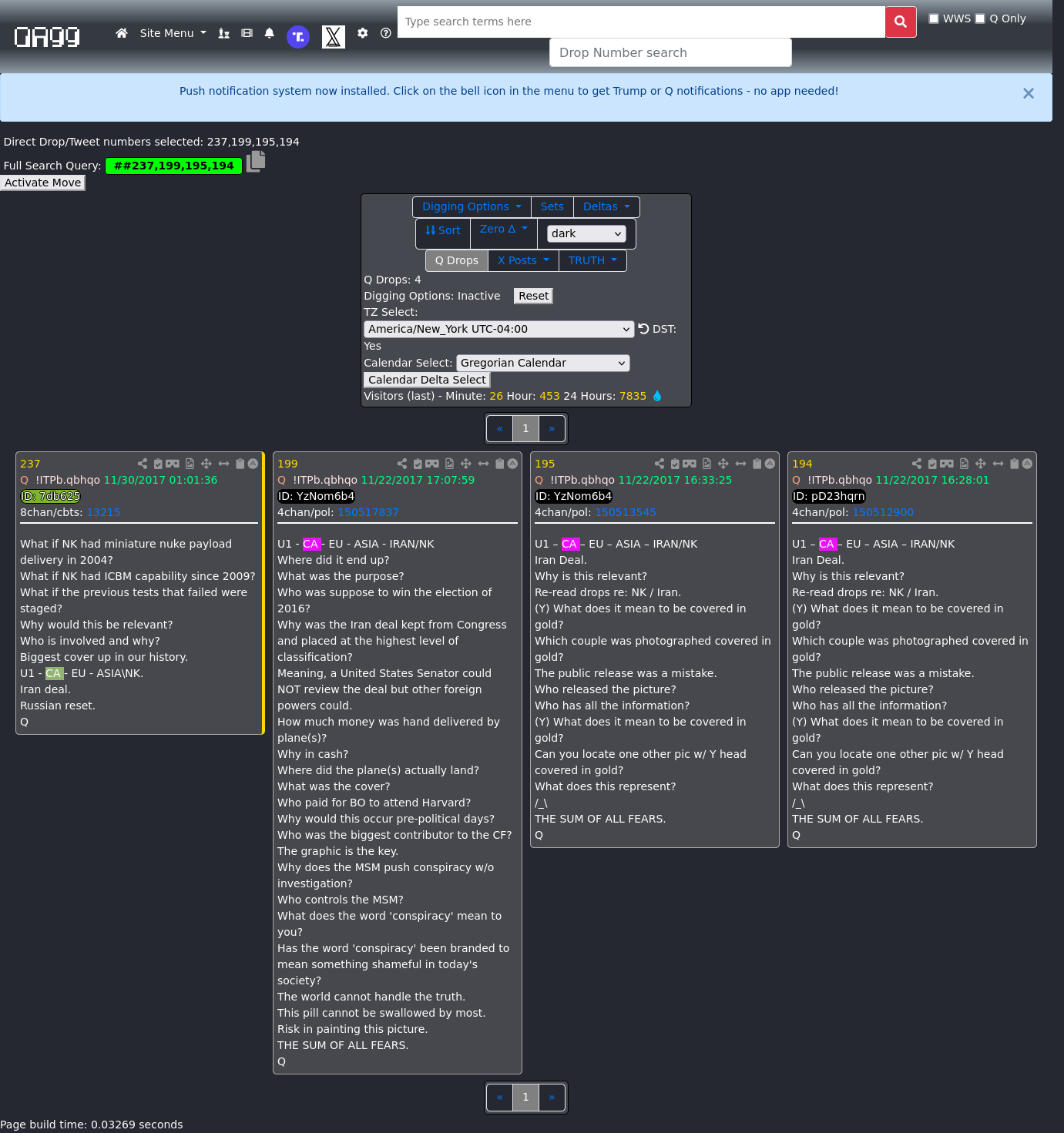Select the Q Drops tab

pos(457,260)
